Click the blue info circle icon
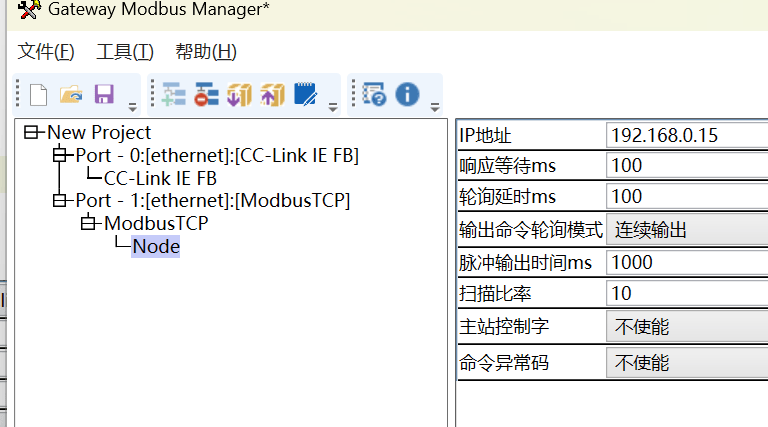This screenshot has width=768, height=427. pyautogui.click(x=408, y=94)
